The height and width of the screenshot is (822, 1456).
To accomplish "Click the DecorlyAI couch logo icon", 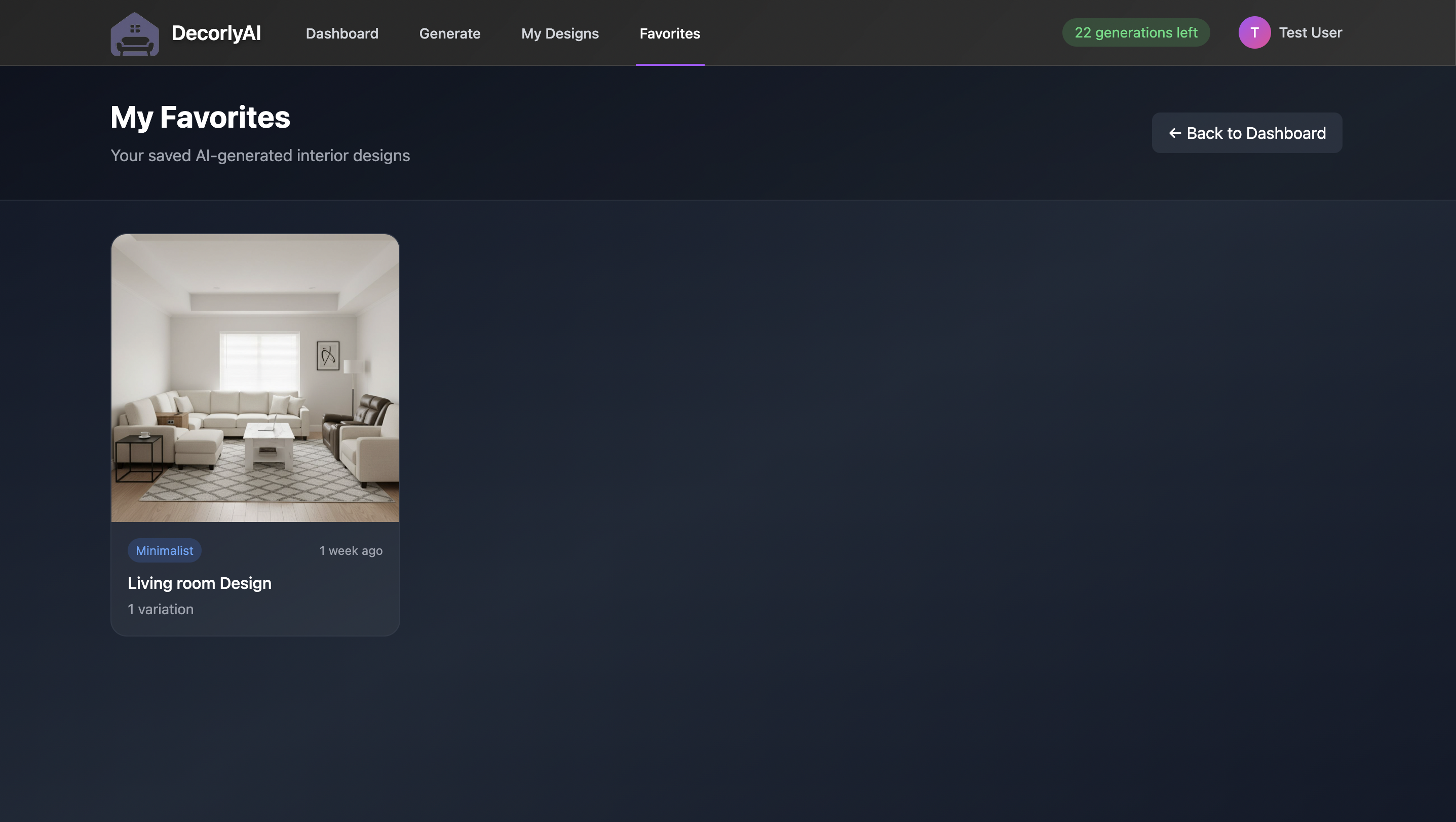I will (135, 33).
